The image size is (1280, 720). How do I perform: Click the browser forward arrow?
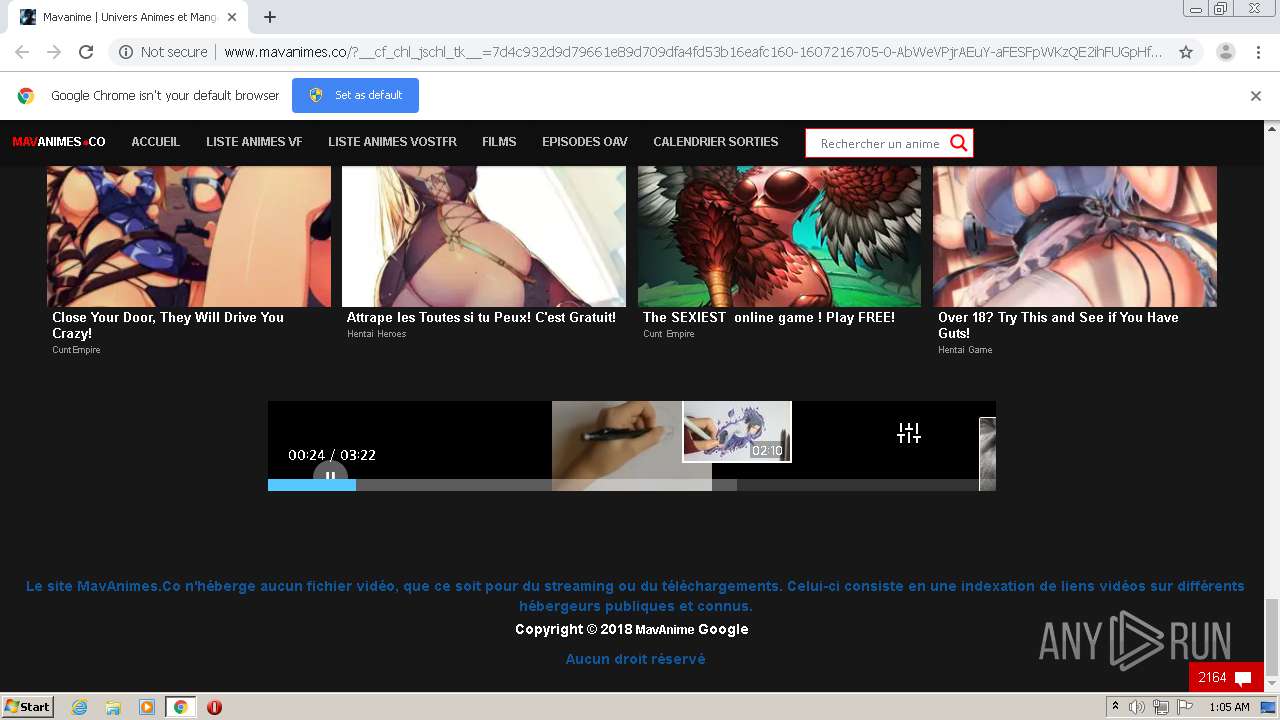[54, 52]
